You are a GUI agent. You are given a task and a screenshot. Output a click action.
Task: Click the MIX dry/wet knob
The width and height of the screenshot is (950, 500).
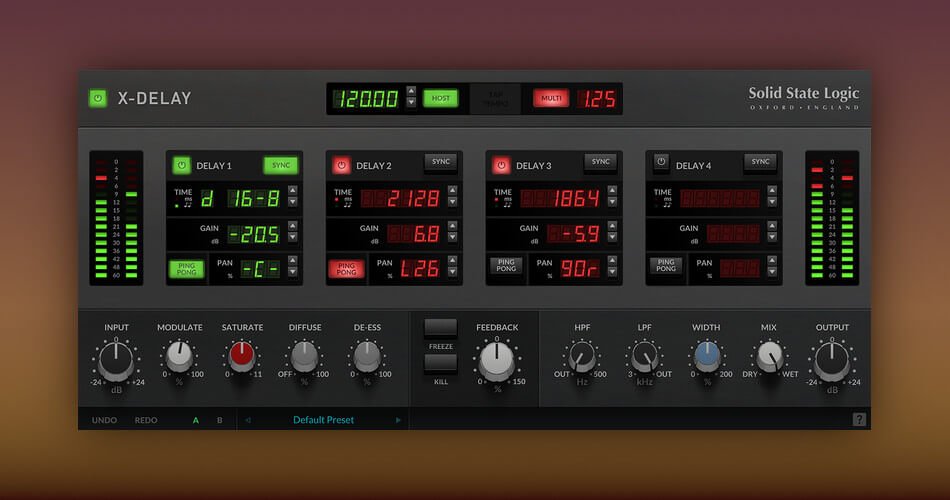pos(769,356)
